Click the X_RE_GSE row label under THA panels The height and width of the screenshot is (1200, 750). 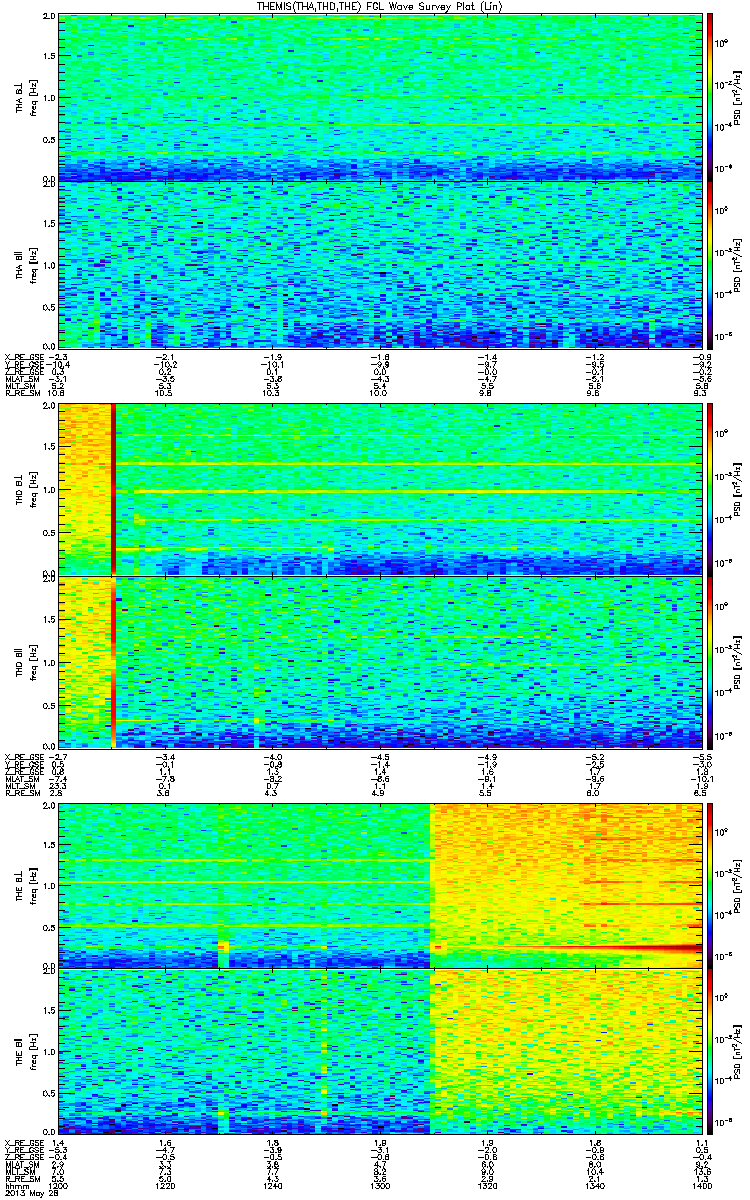click(x=23, y=357)
